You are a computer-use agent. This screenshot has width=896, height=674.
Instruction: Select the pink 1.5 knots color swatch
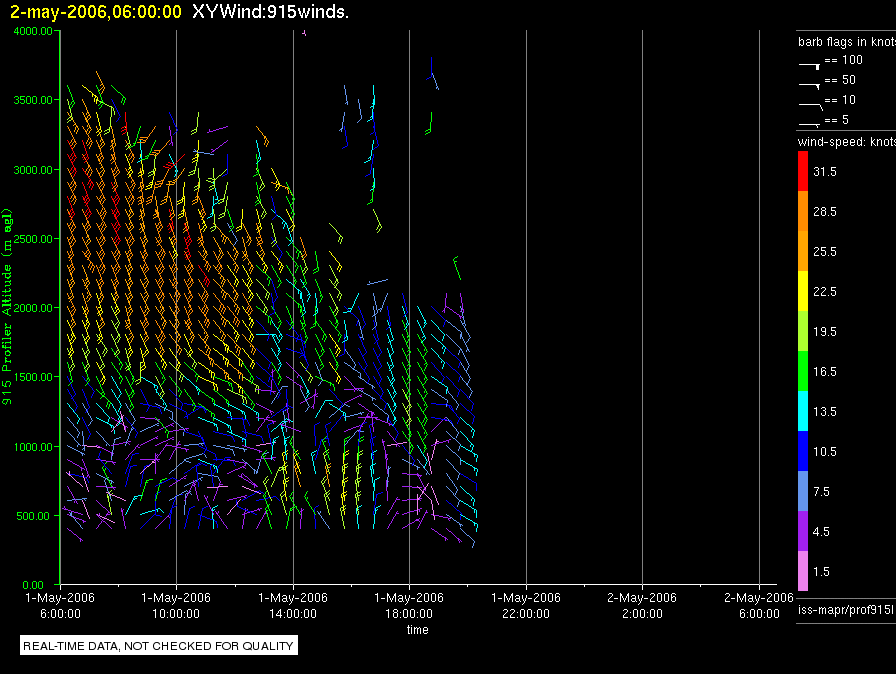click(x=803, y=571)
